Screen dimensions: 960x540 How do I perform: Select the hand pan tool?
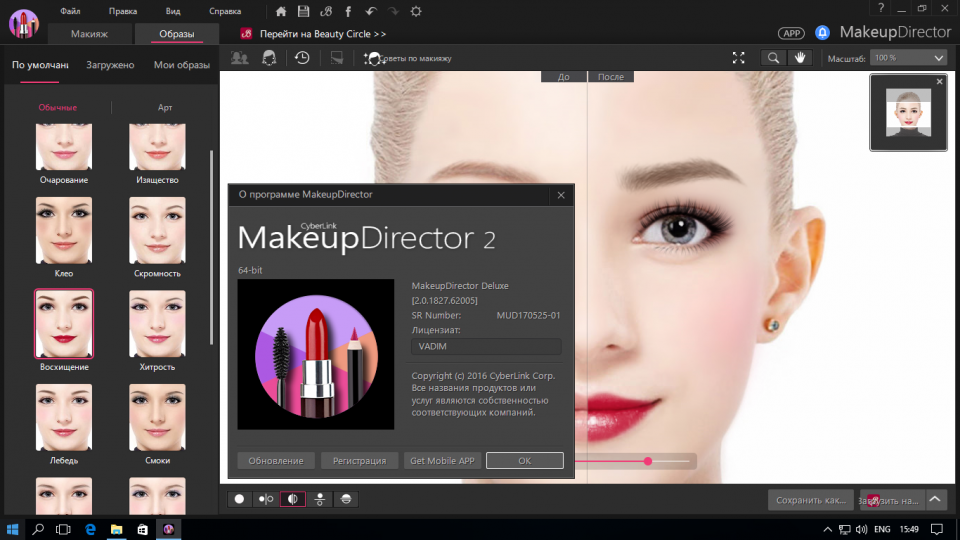click(x=801, y=58)
